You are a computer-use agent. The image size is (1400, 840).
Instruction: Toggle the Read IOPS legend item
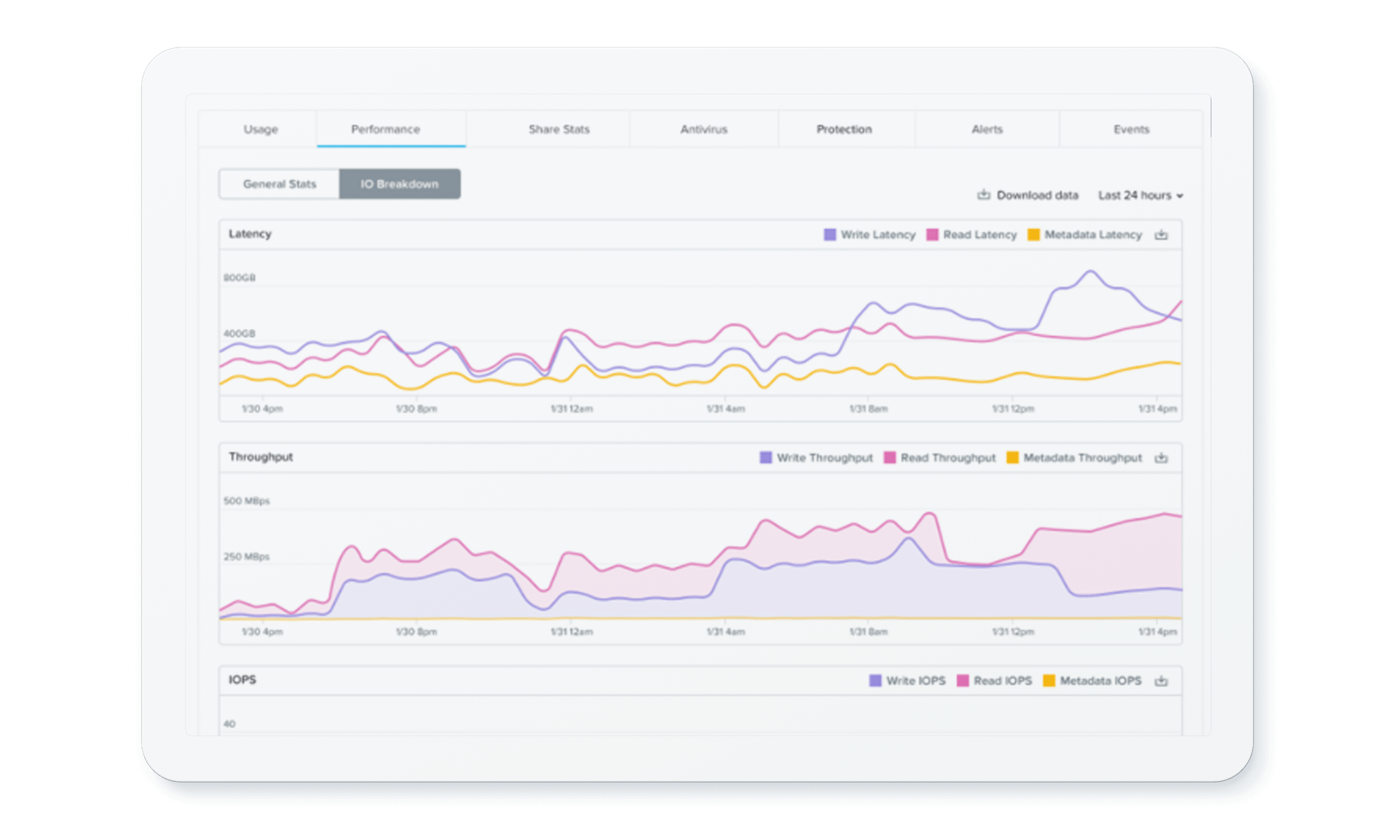[x=963, y=681]
